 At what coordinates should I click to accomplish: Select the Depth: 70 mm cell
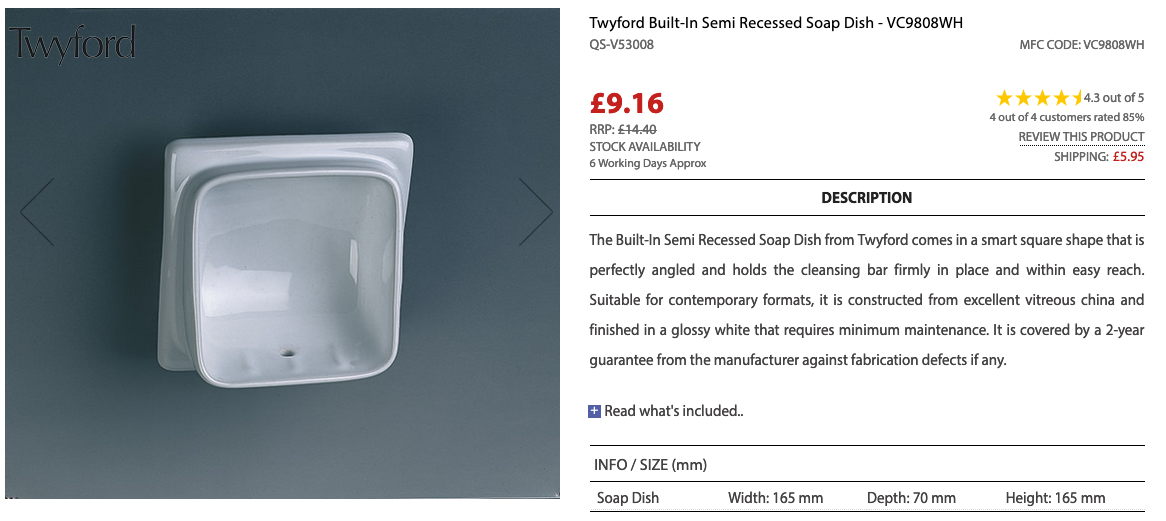coord(912,498)
